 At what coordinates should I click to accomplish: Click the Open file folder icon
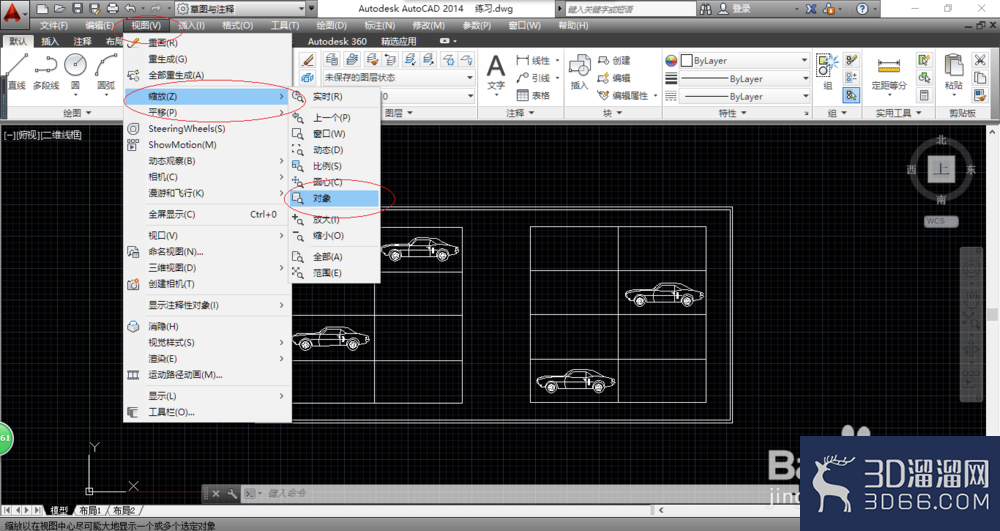pyautogui.click(x=59, y=9)
